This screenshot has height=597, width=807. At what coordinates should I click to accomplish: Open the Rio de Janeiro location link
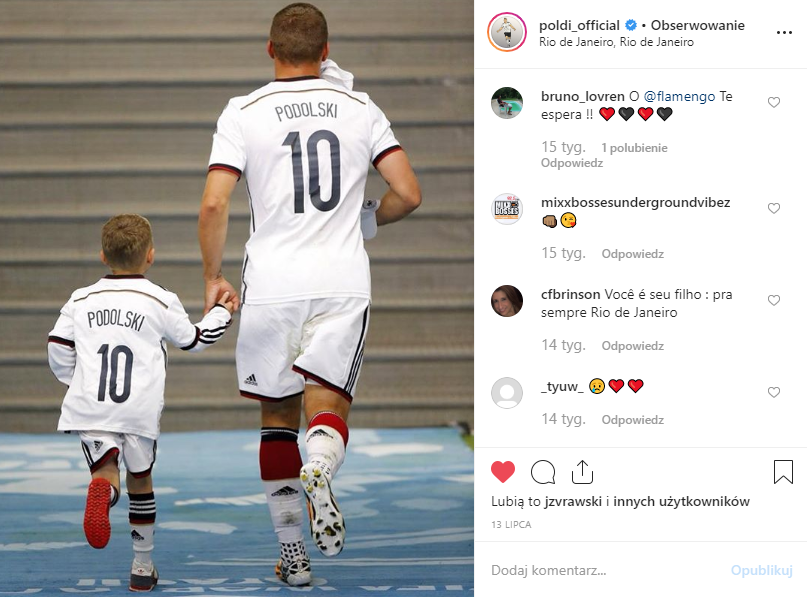(x=616, y=42)
